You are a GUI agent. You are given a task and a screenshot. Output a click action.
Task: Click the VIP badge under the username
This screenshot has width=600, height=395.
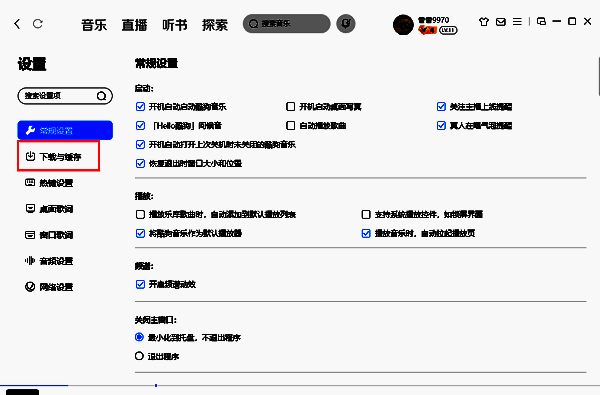pos(427,30)
